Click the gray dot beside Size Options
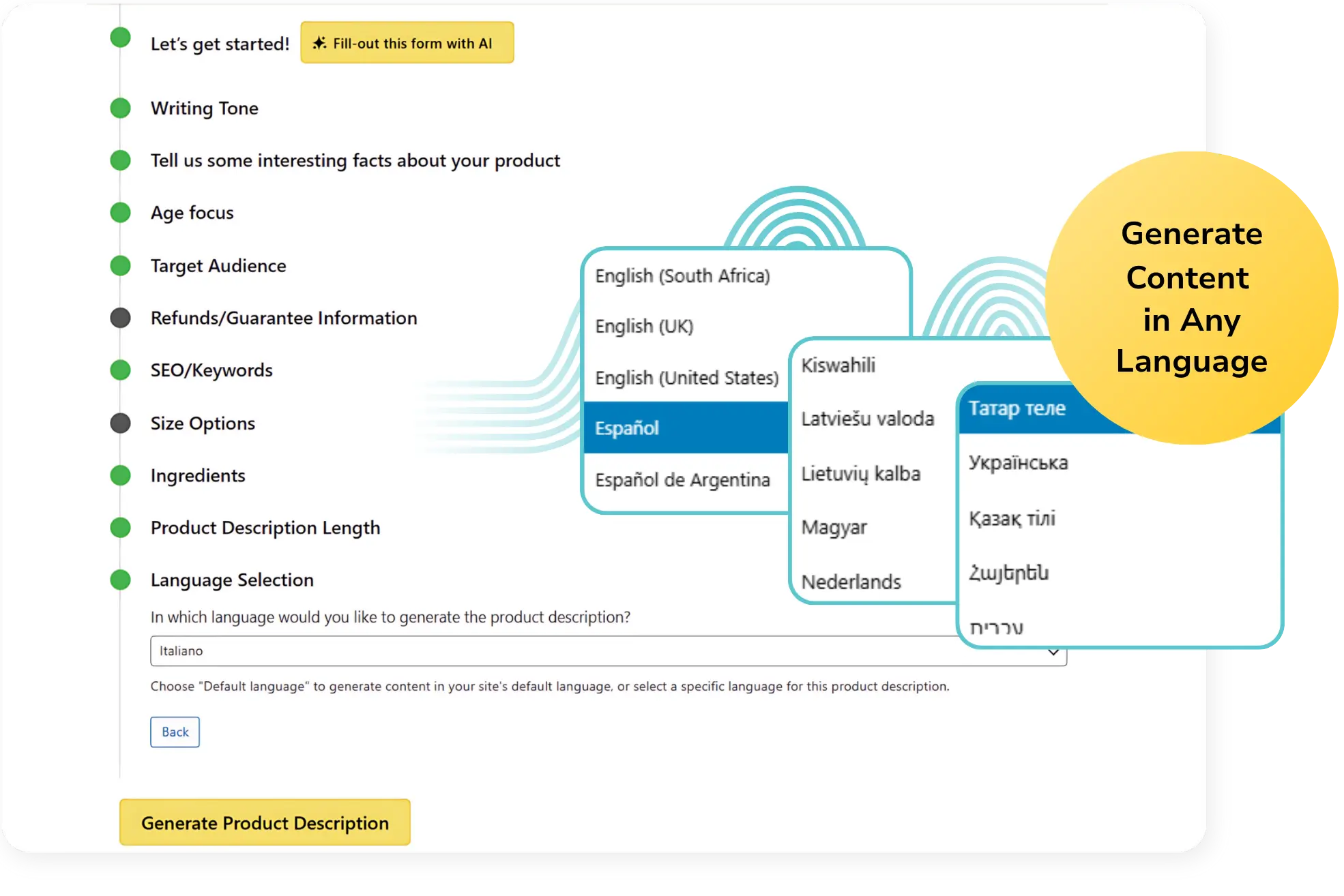 point(121,423)
